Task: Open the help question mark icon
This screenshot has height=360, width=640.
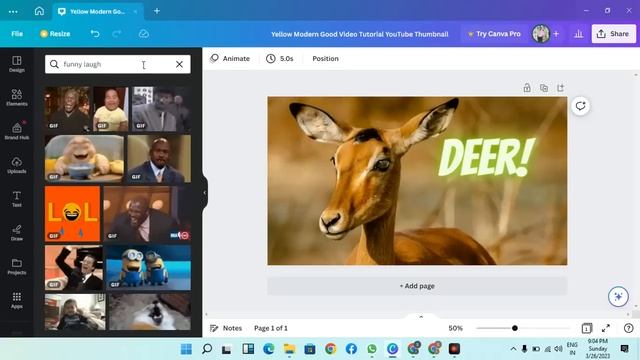Action: click(x=629, y=328)
